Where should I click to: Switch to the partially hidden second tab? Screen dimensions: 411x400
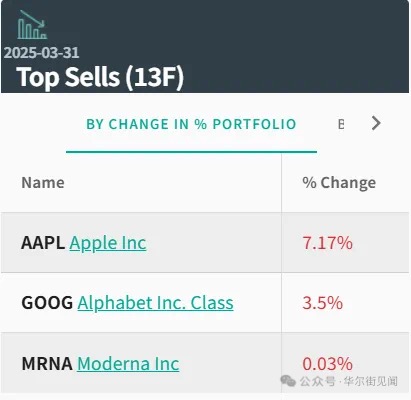click(x=341, y=124)
